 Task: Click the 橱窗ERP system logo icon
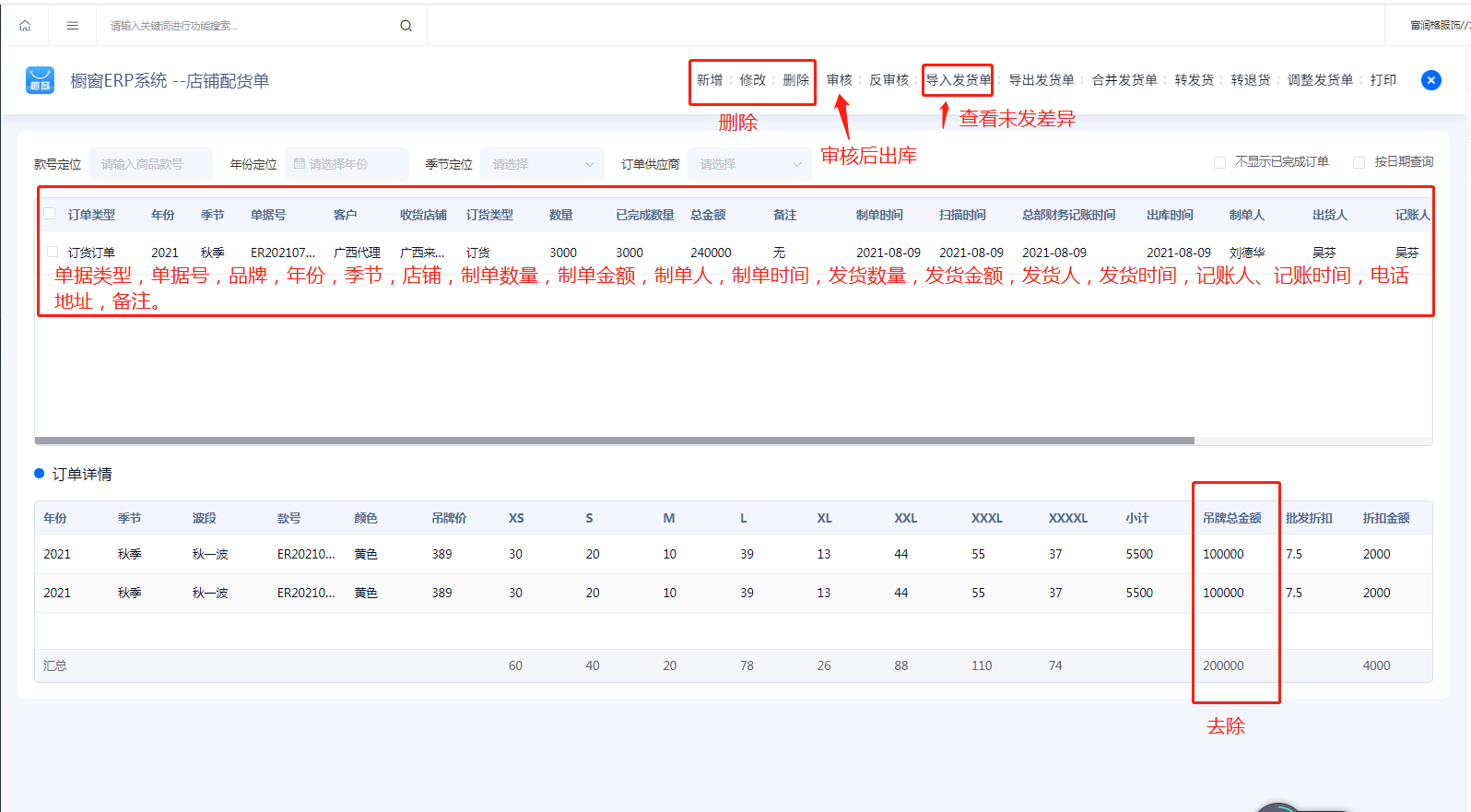click(x=40, y=80)
